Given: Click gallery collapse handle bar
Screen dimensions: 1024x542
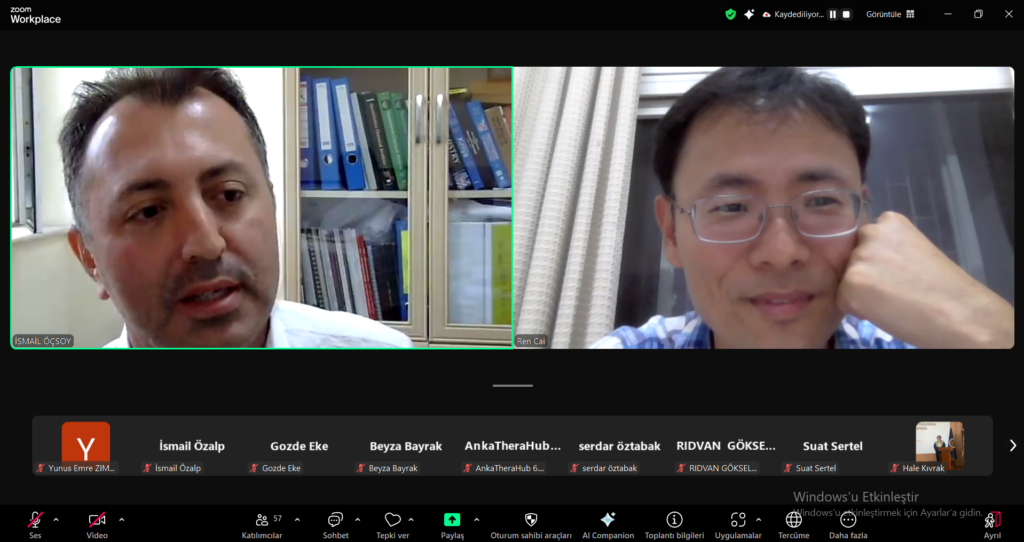Looking at the screenshot, I should point(513,385).
